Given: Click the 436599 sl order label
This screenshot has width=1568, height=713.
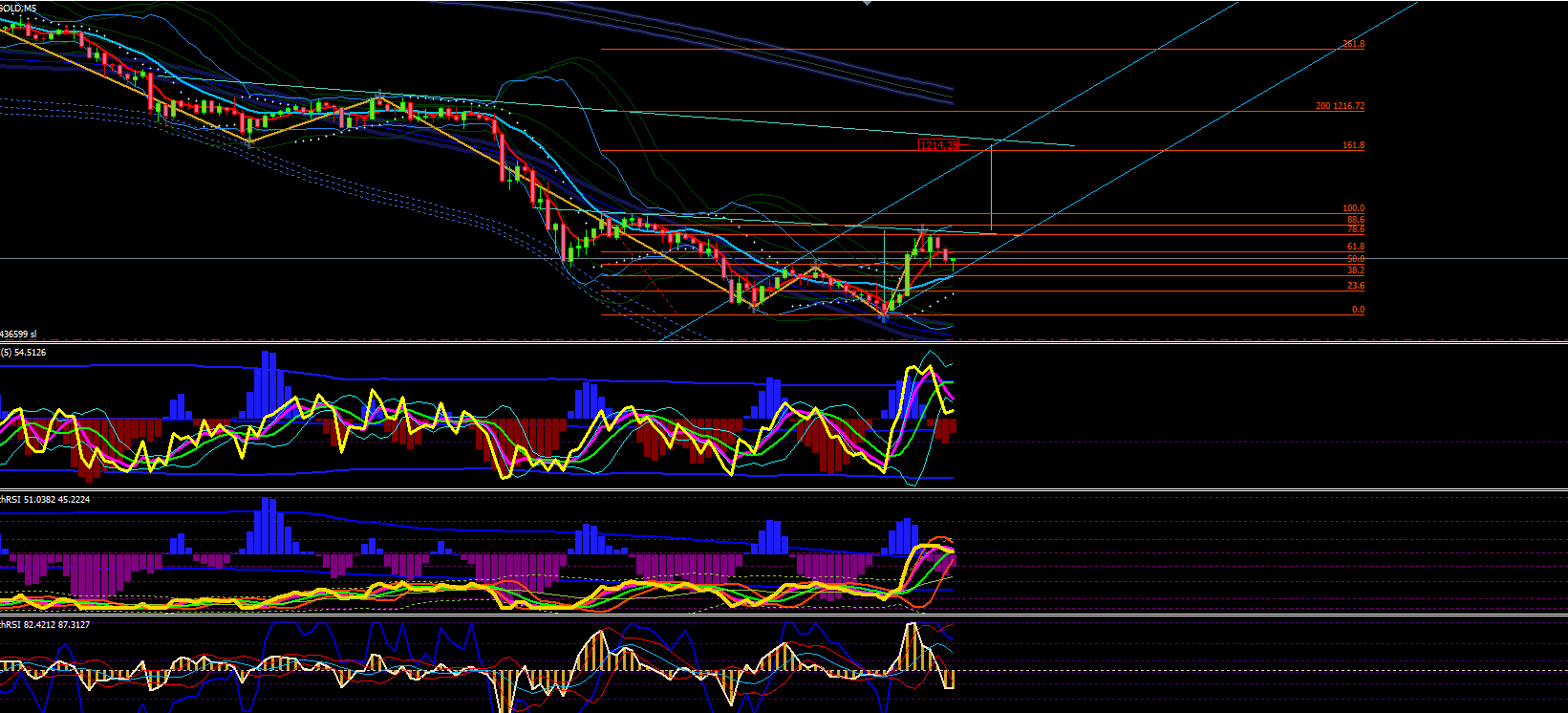Looking at the screenshot, I should coord(18,334).
